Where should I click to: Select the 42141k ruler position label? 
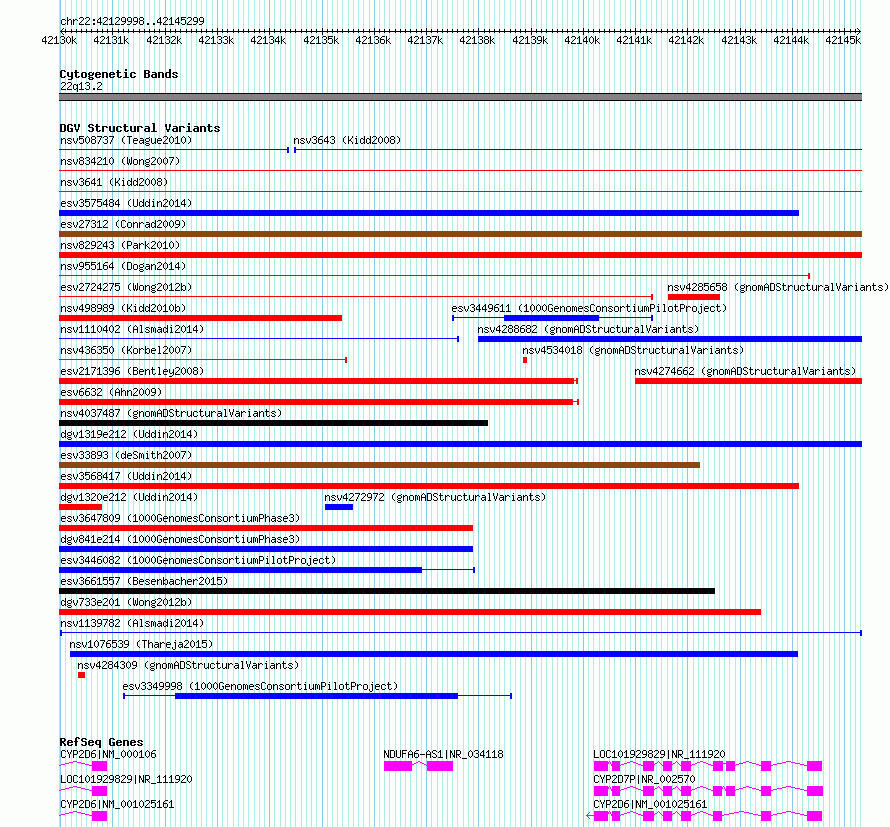pos(634,40)
